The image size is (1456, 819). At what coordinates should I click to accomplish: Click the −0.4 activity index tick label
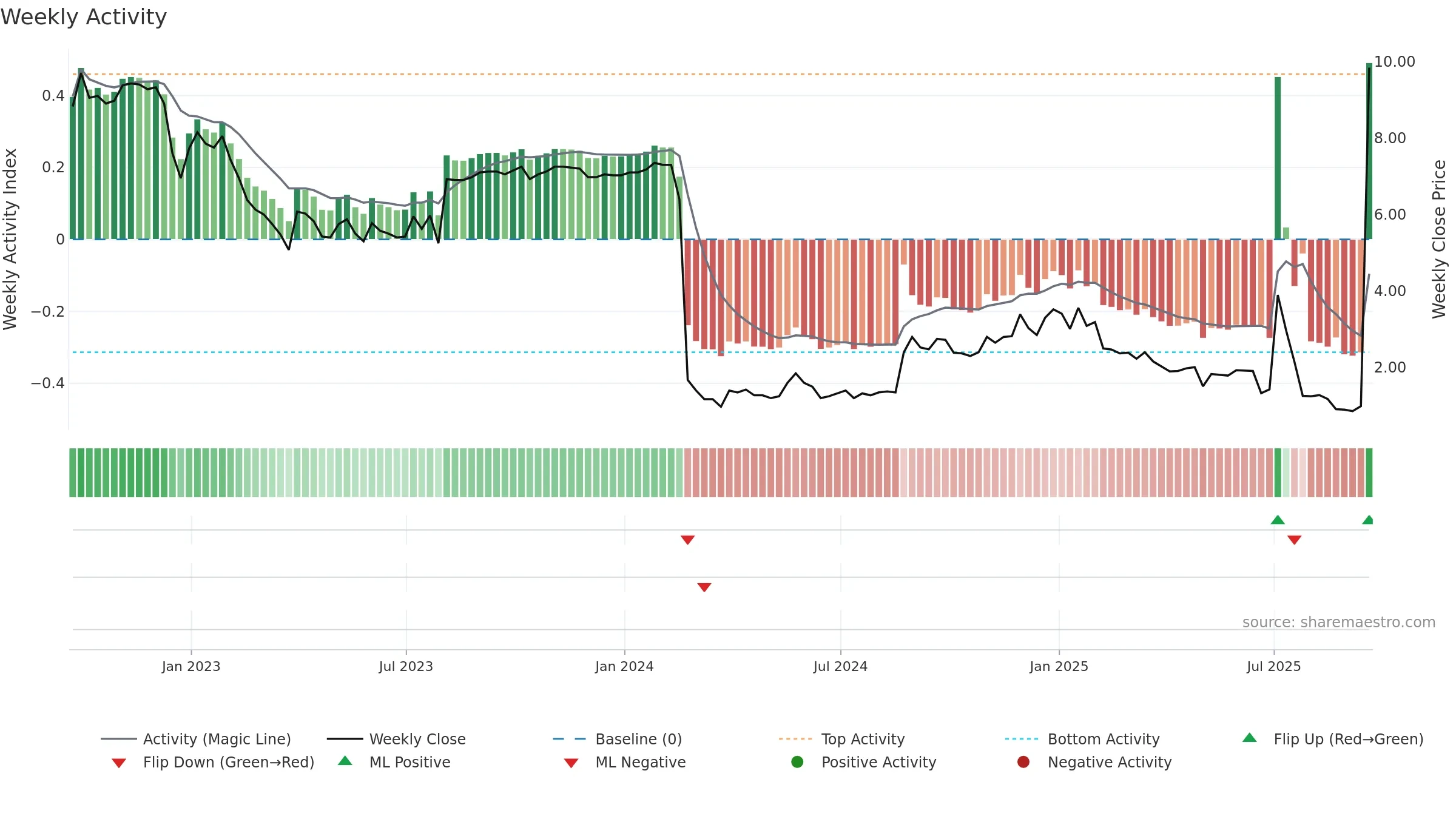48,383
